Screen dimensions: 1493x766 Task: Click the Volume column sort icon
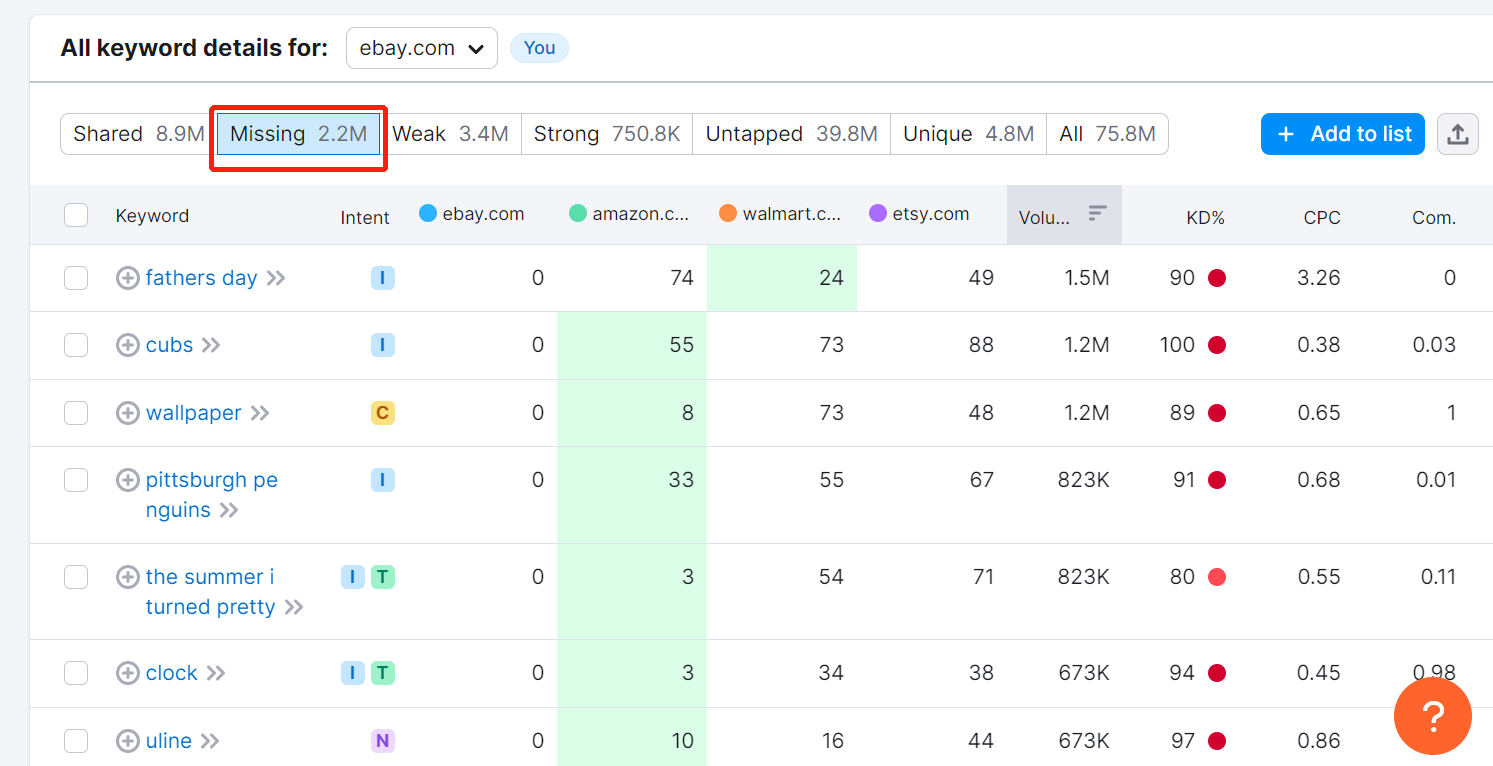1097,213
